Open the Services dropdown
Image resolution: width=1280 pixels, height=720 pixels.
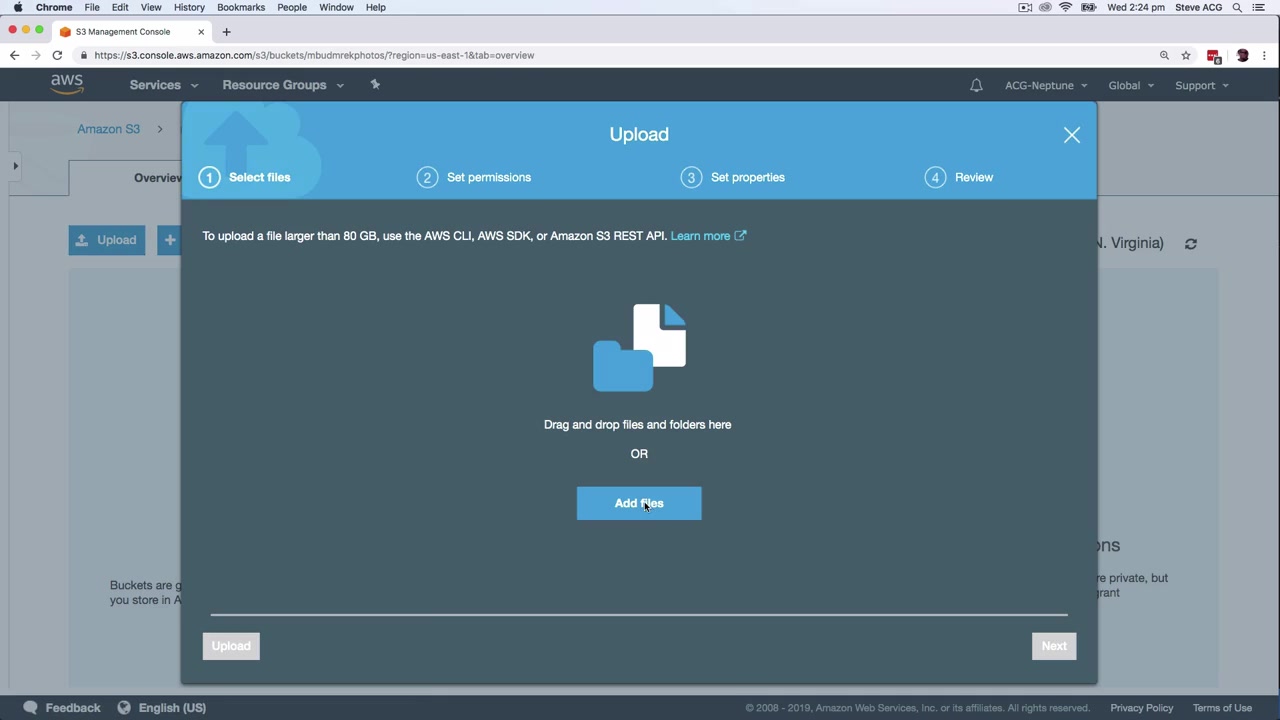pyautogui.click(x=164, y=85)
